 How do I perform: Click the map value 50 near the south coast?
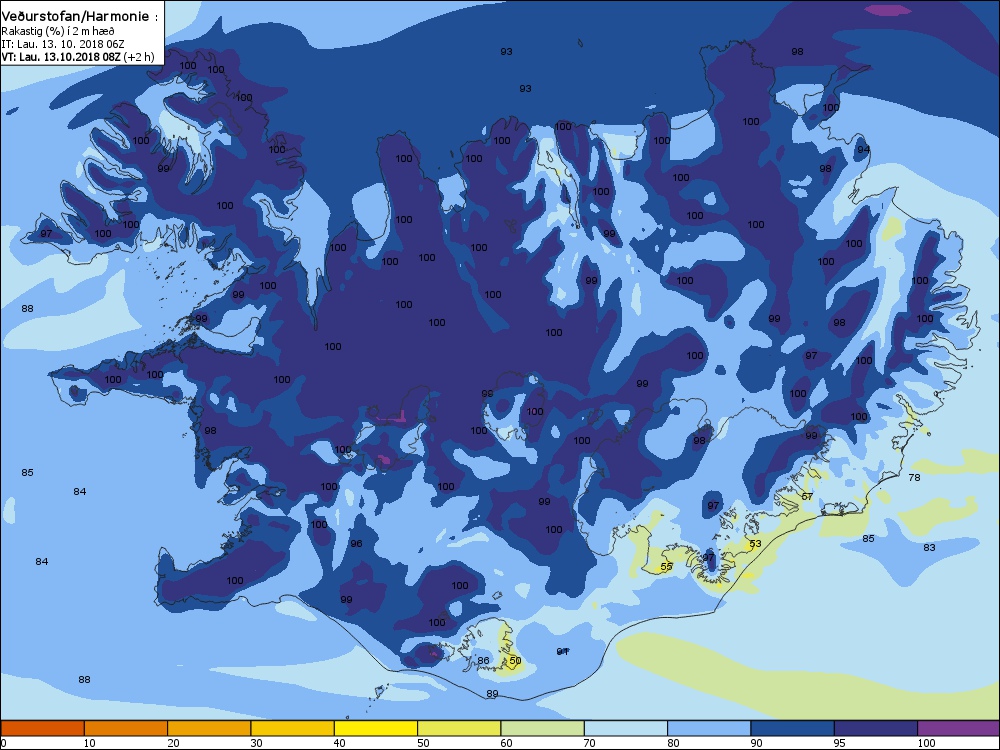click(515, 661)
